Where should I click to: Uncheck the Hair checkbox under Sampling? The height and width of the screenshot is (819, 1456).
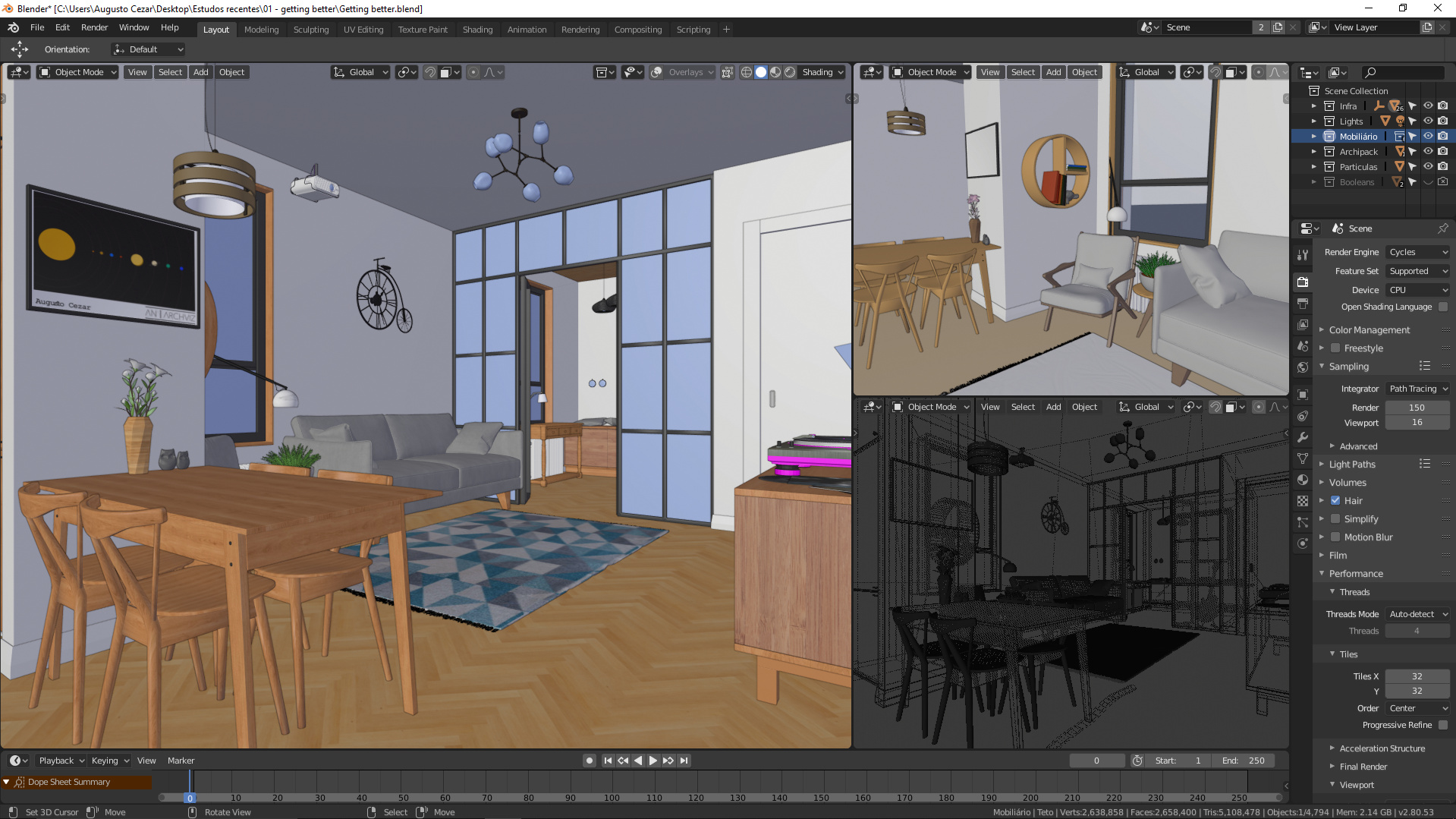(x=1335, y=500)
